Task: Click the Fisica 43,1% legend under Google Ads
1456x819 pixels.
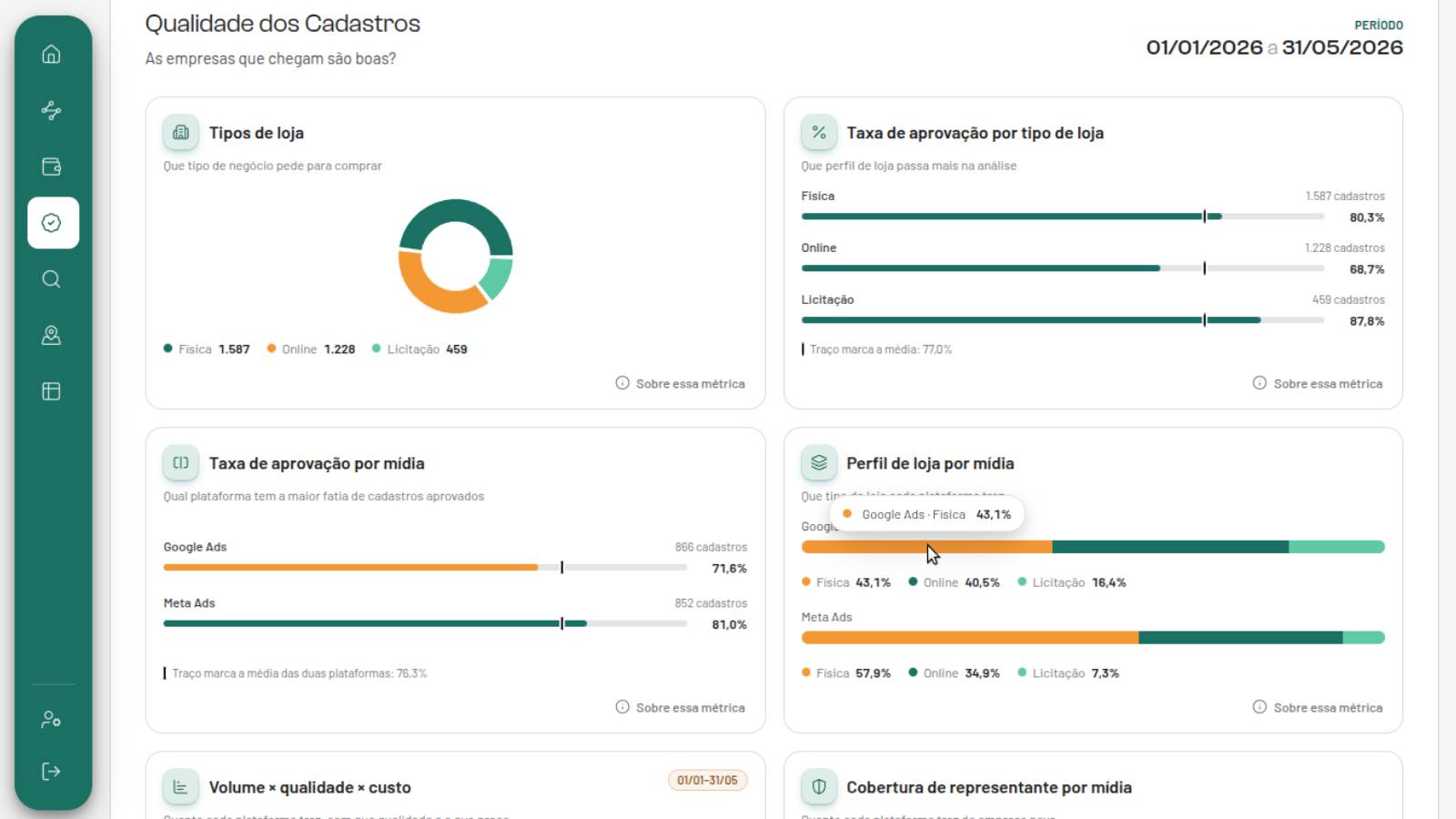Action: (x=846, y=582)
